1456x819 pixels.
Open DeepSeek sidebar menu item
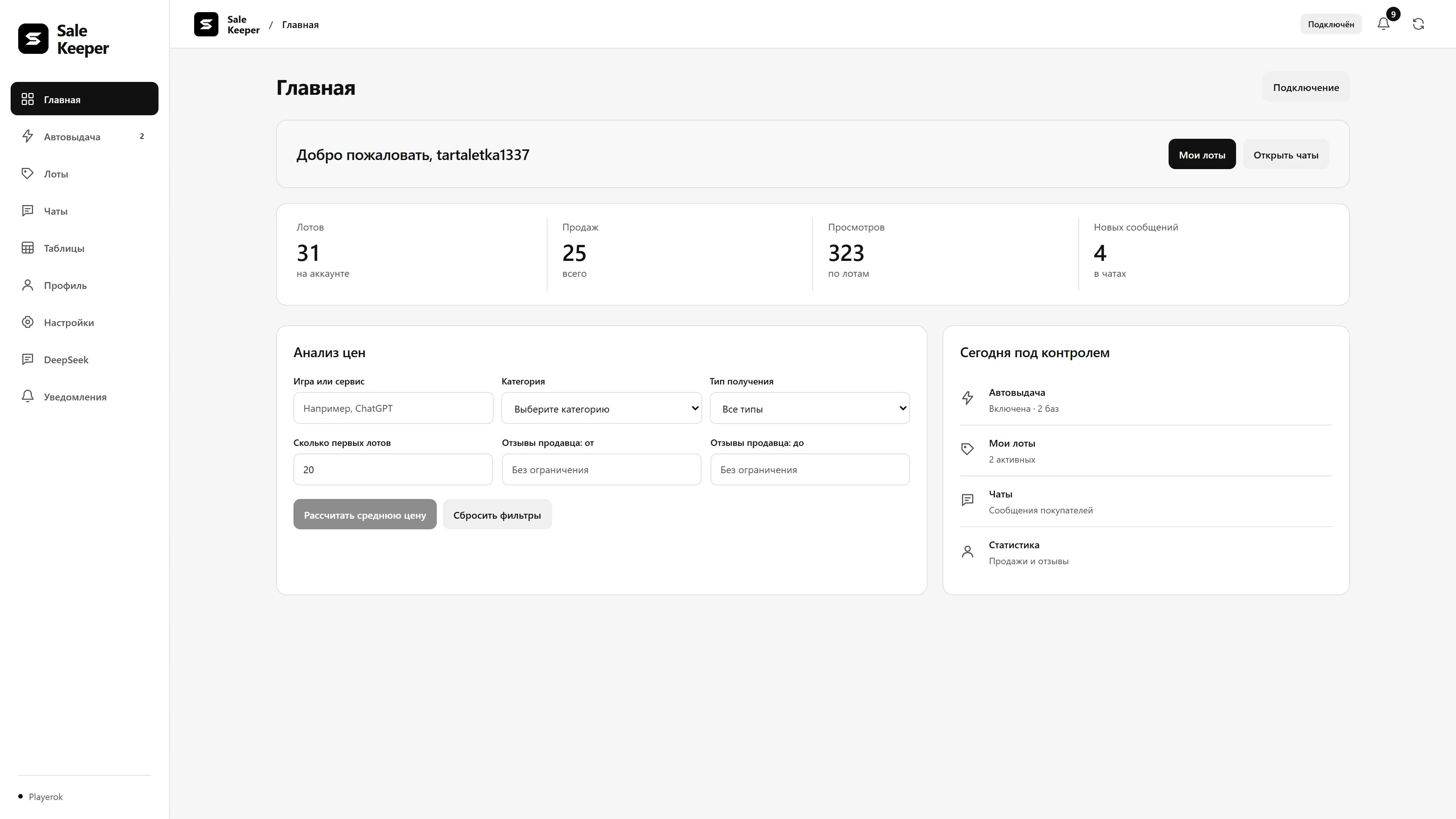point(85,359)
